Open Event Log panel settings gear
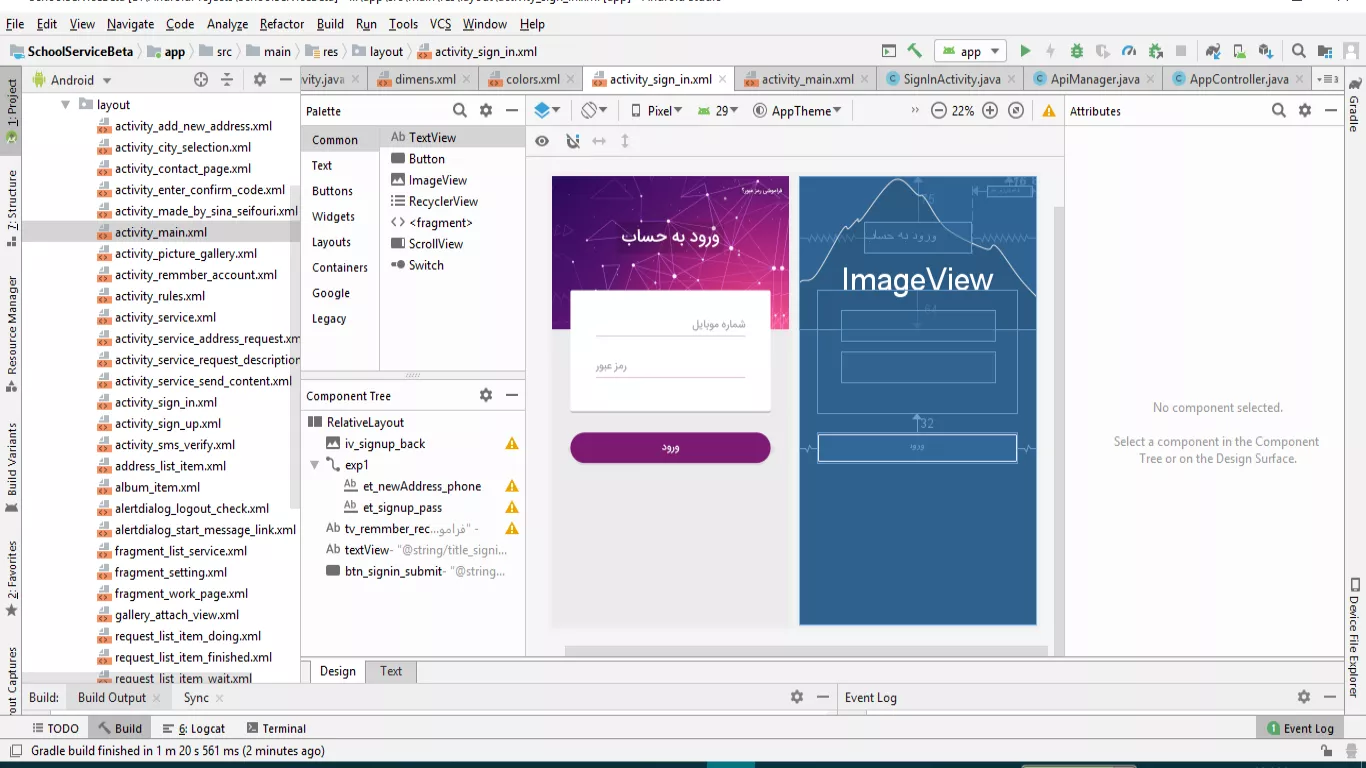Image resolution: width=1366 pixels, height=768 pixels. [1304, 697]
